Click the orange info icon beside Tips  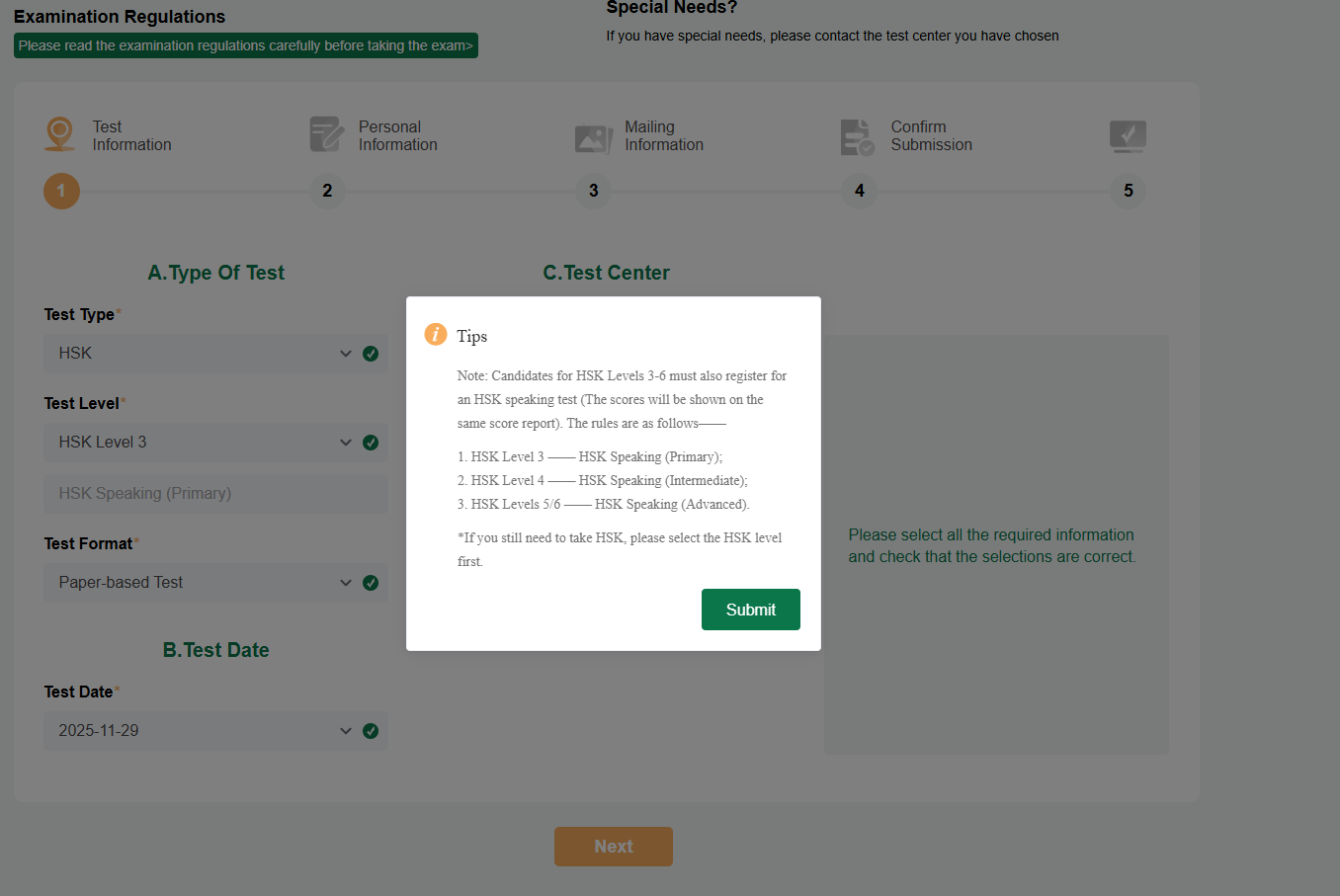point(436,335)
